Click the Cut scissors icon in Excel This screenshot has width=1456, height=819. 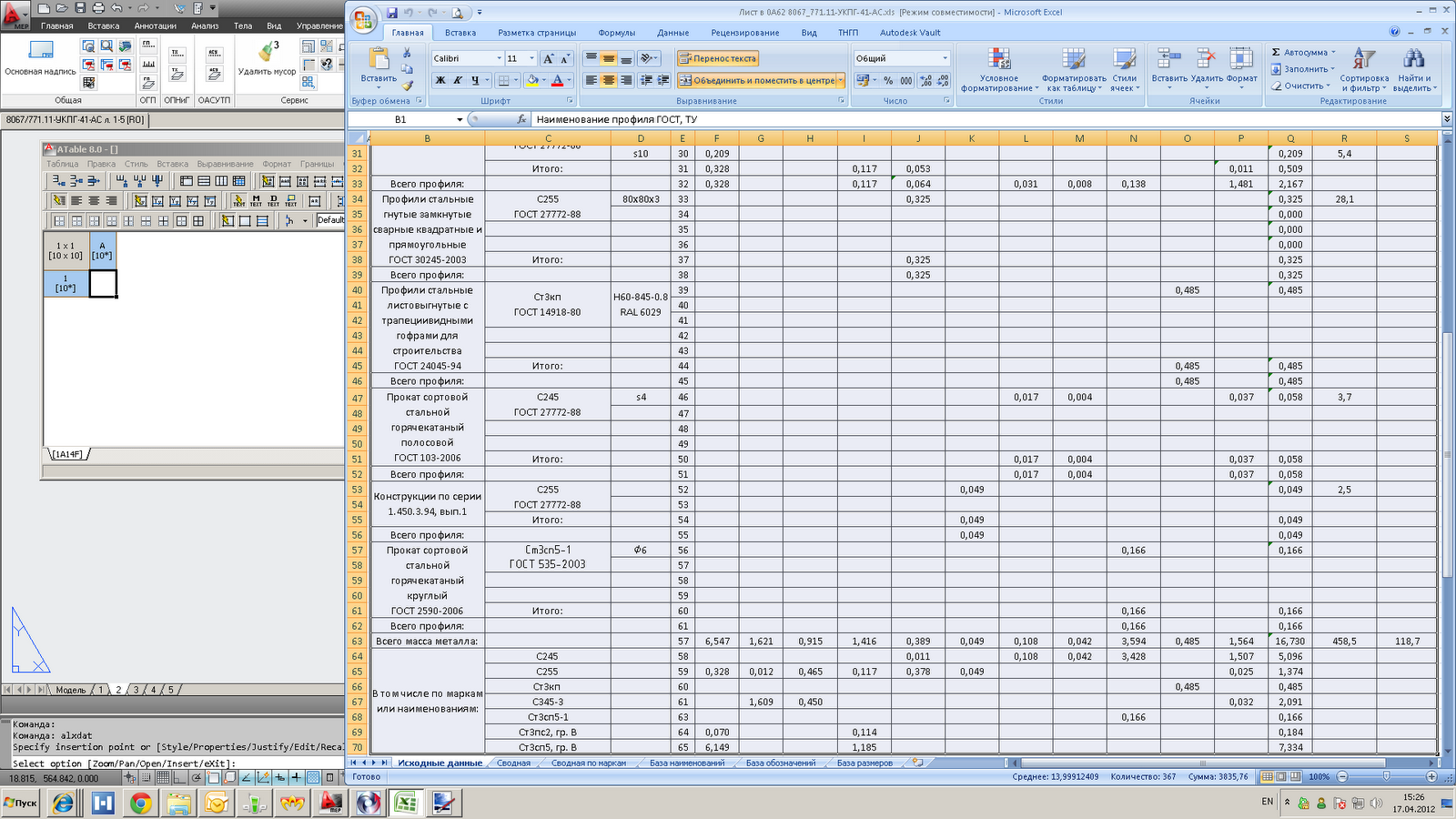pyautogui.click(x=407, y=53)
